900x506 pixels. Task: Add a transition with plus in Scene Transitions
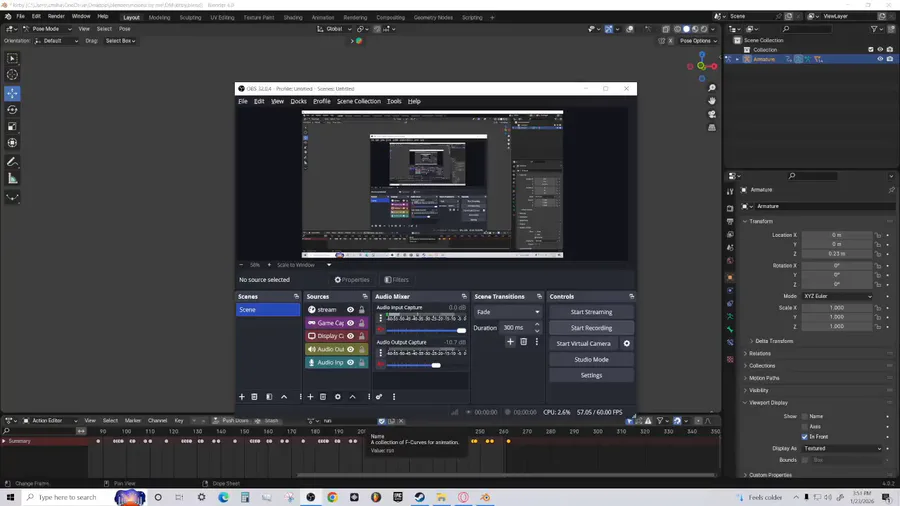pos(510,341)
